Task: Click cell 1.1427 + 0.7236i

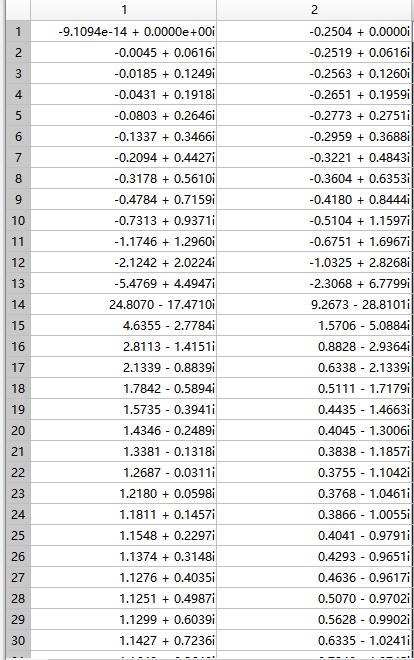Action: 124,640
